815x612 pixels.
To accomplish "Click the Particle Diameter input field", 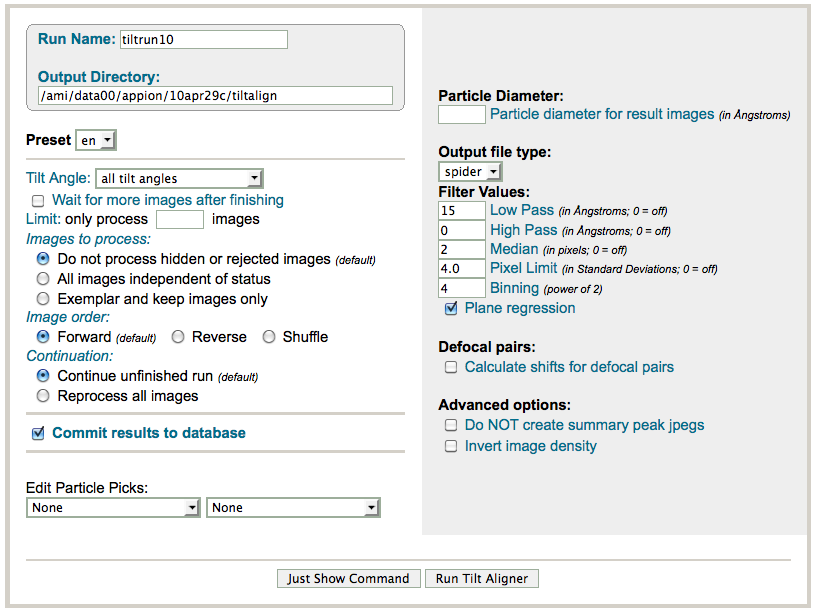I will [x=462, y=114].
